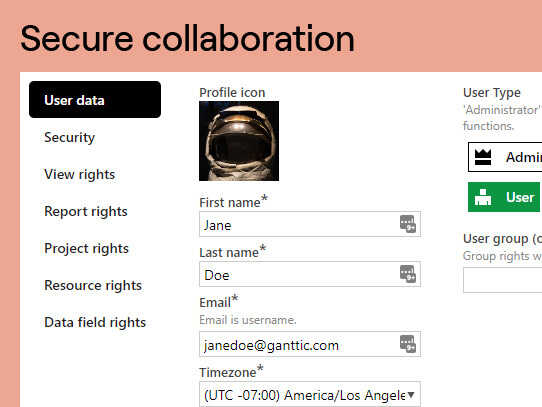Screen dimensions: 542x407
Task: Click the autofill icon in Email field
Action: [x=408, y=344]
